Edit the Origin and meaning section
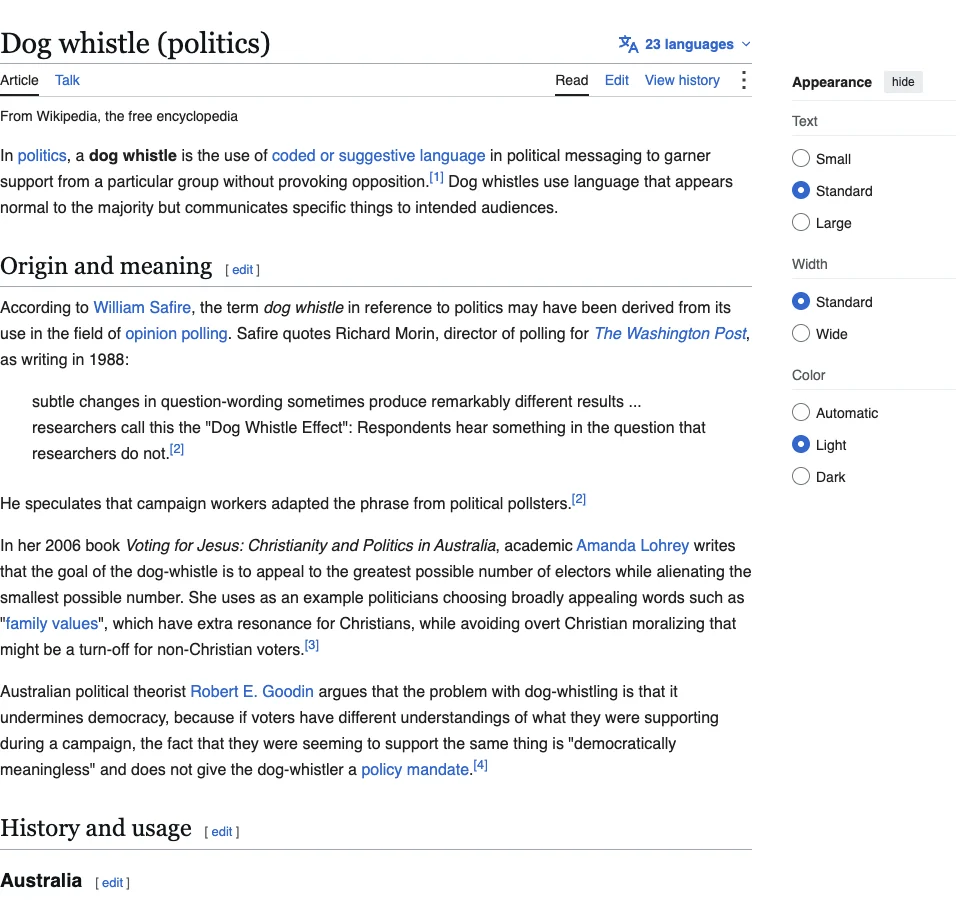The height and width of the screenshot is (900, 972). [x=242, y=270]
